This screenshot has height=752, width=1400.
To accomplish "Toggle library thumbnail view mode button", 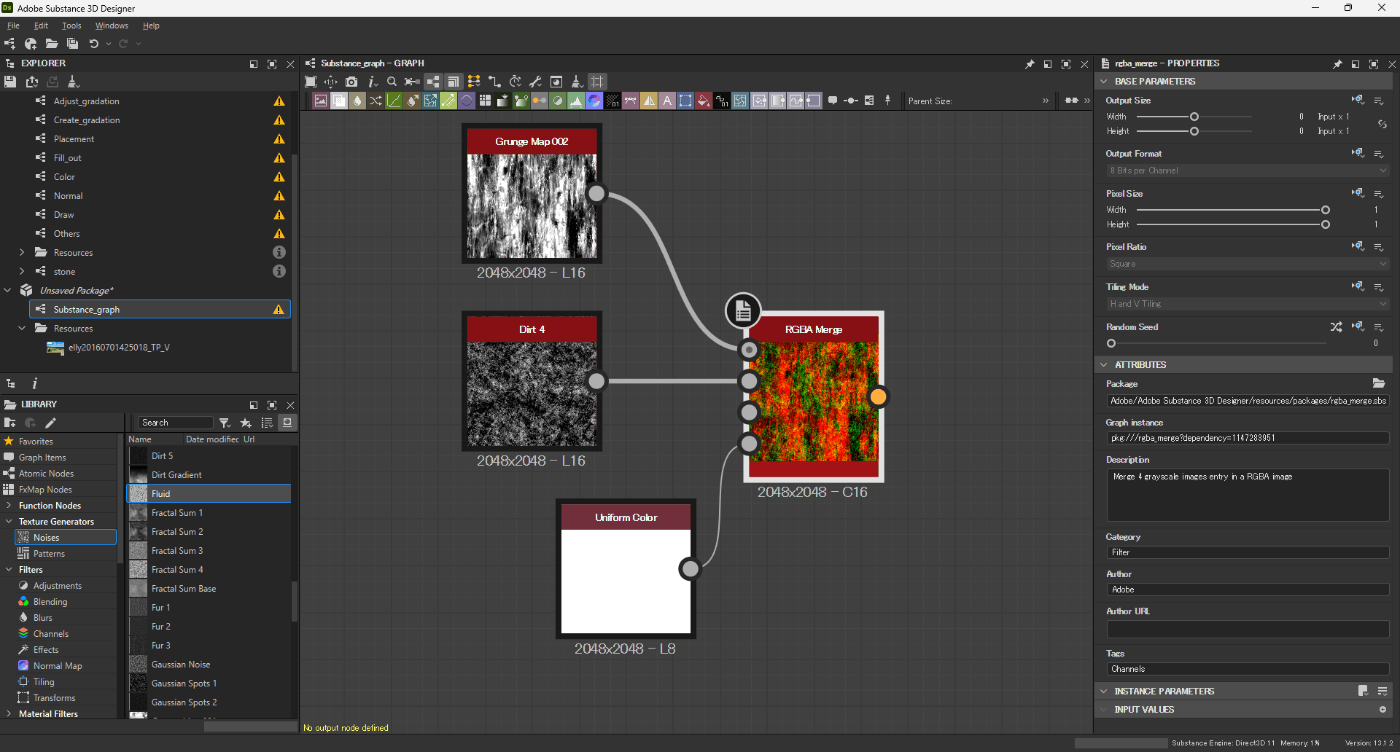I will click(287, 423).
